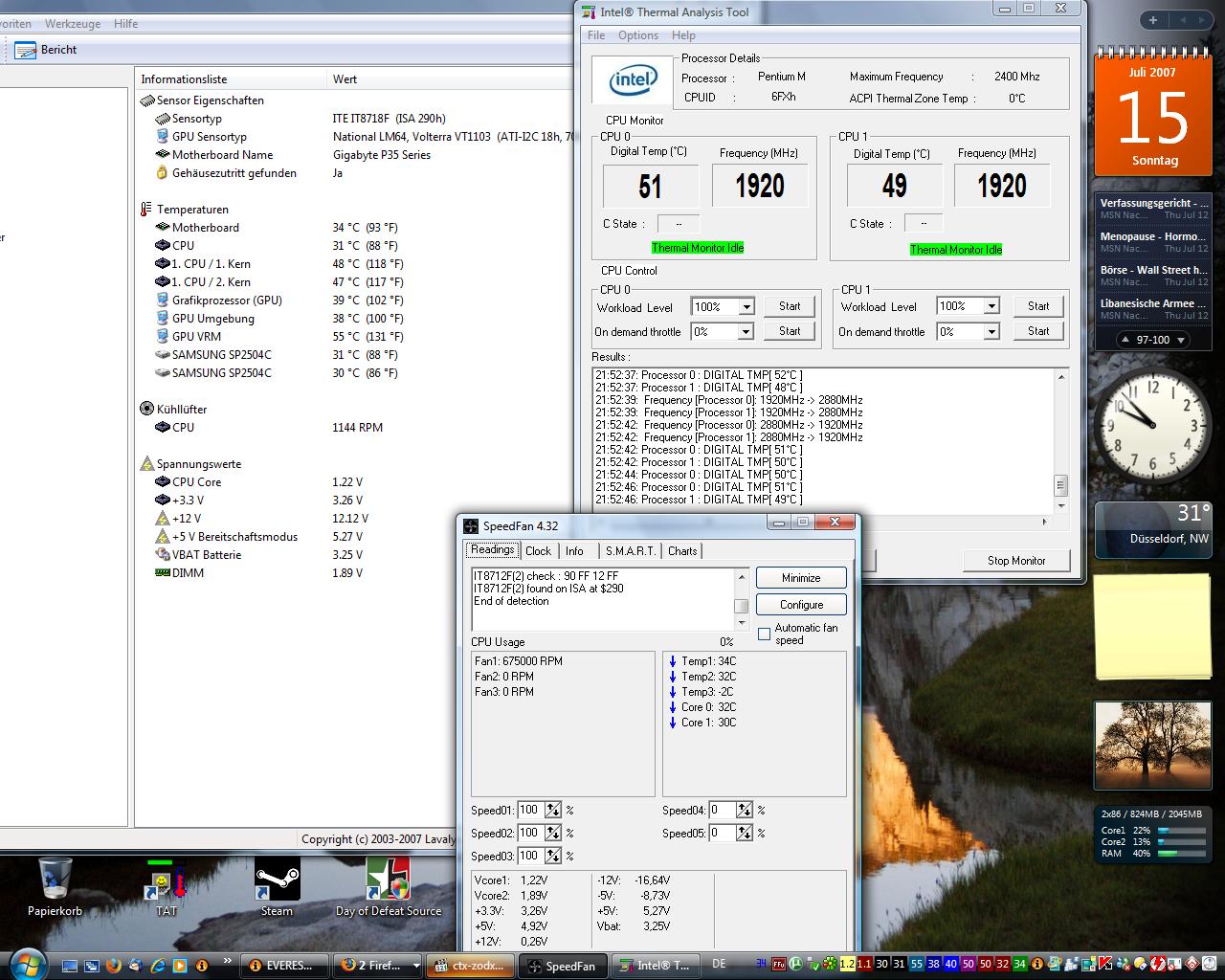Click the green 34 tray temperature icon
Viewport: 1225px width, 980px height.
(1020, 964)
